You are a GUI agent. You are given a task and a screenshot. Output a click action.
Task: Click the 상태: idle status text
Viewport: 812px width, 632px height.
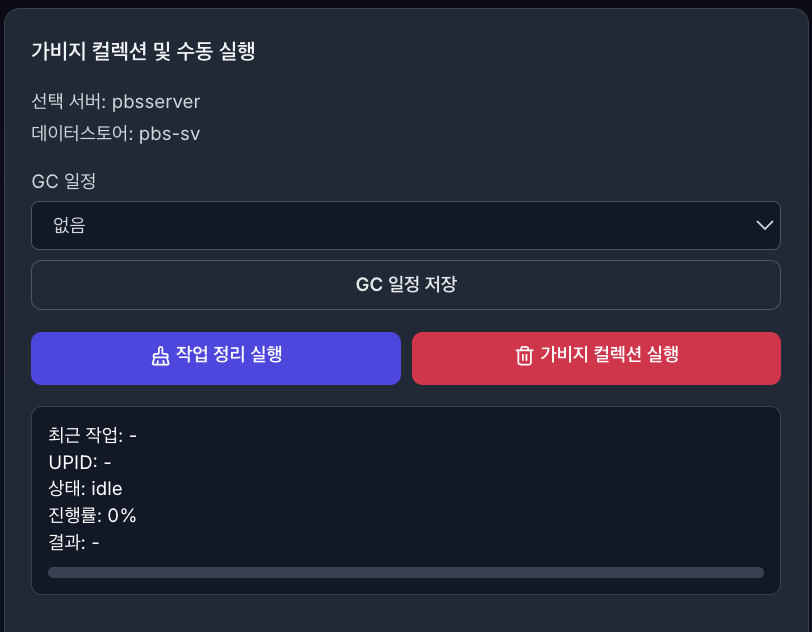(x=82, y=488)
